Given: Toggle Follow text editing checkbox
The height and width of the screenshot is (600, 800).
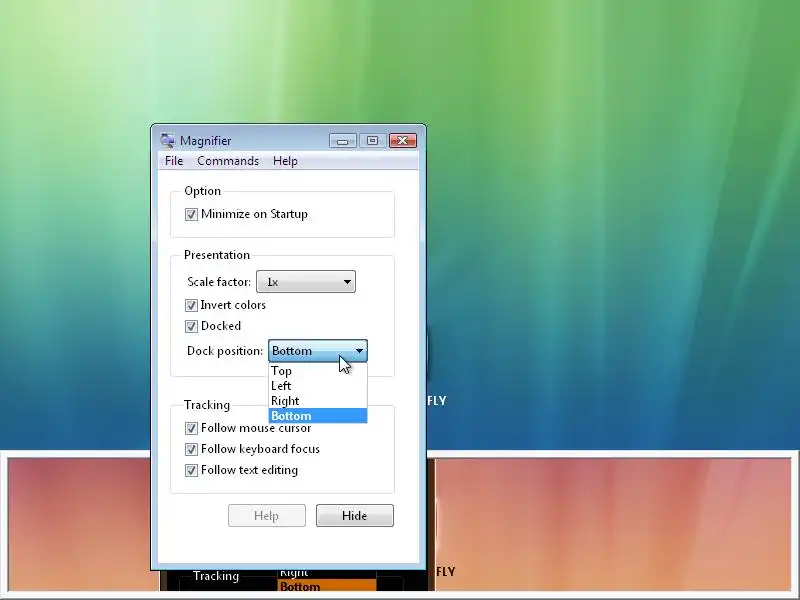Looking at the screenshot, I should (x=191, y=470).
